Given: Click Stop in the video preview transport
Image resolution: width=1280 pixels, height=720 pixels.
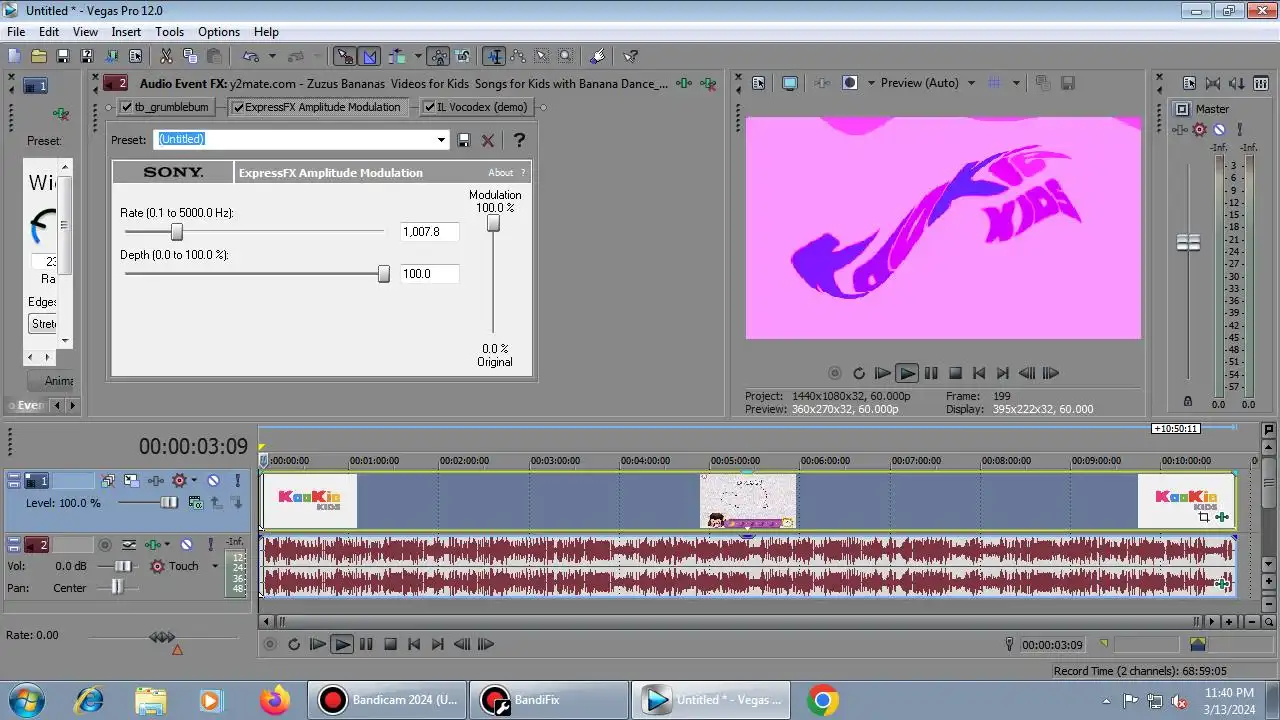Looking at the screenshot, I should point(955,373).
